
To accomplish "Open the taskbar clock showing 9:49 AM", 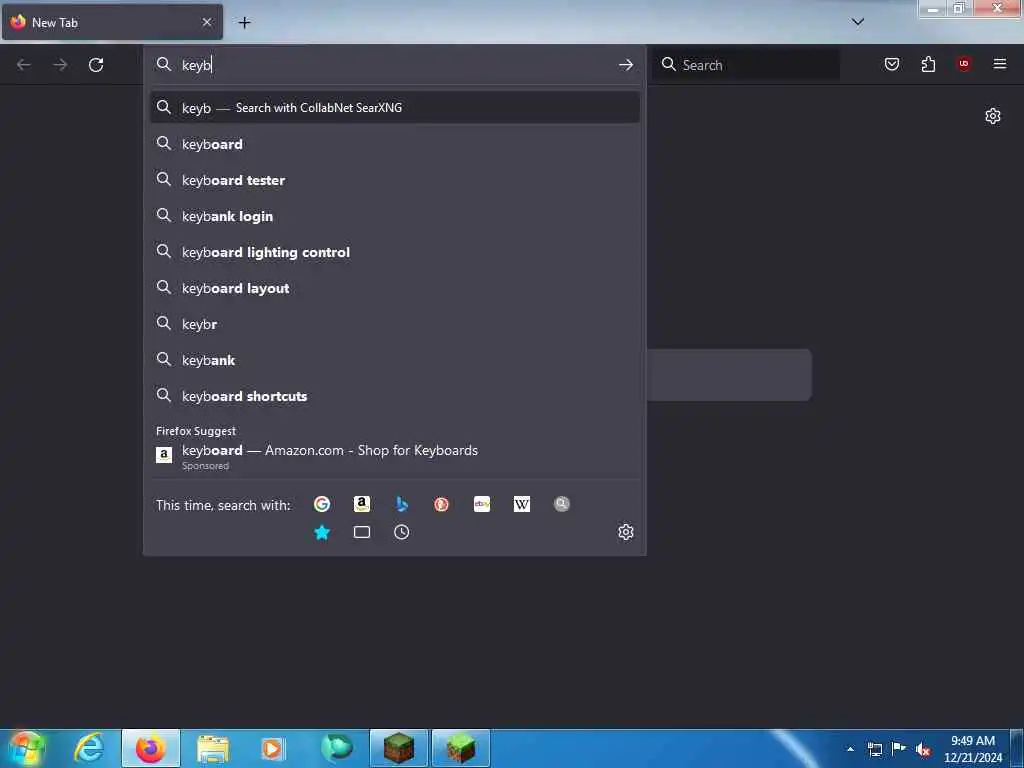I will (x=972, y=748).
